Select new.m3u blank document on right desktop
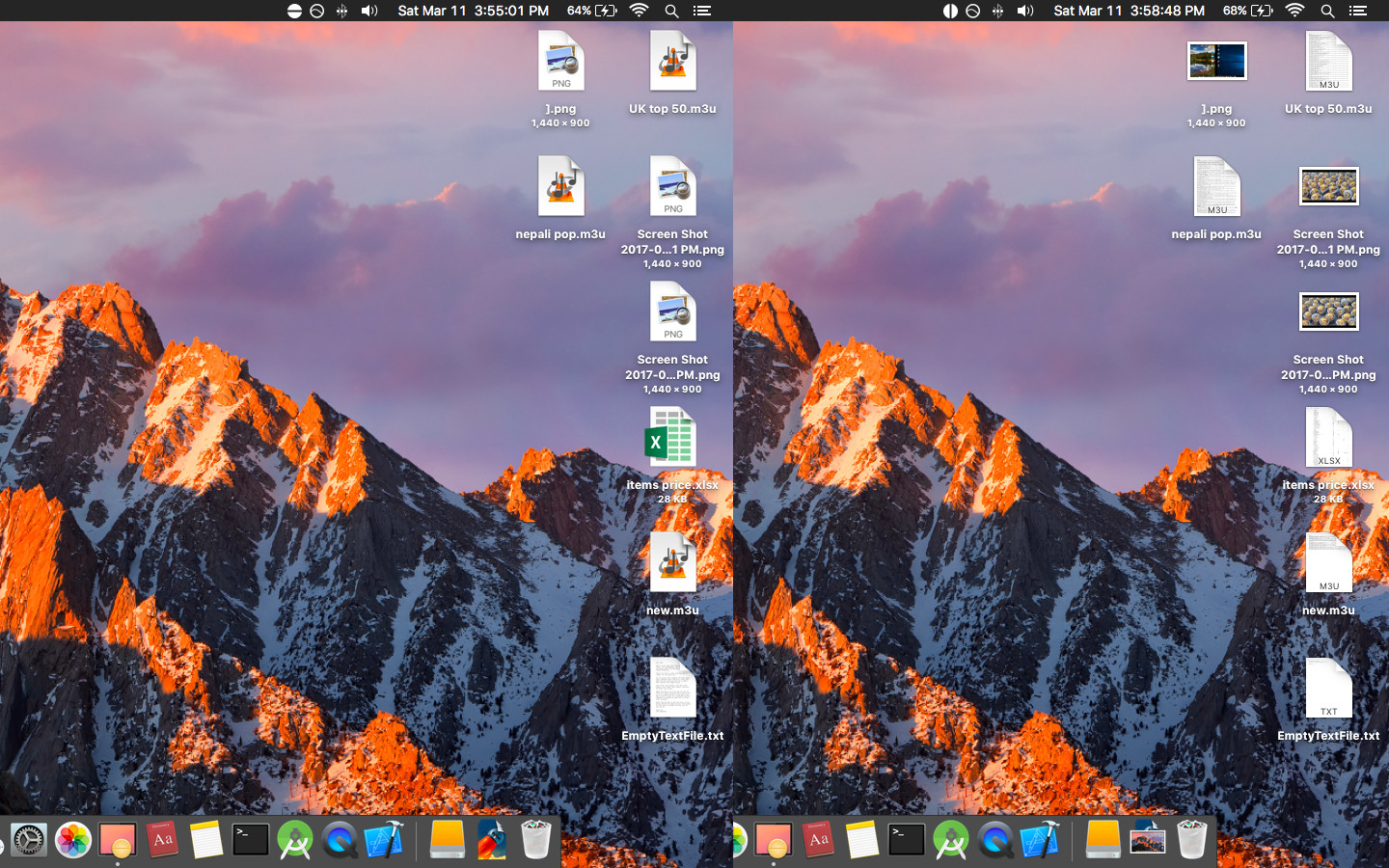 1328,562
